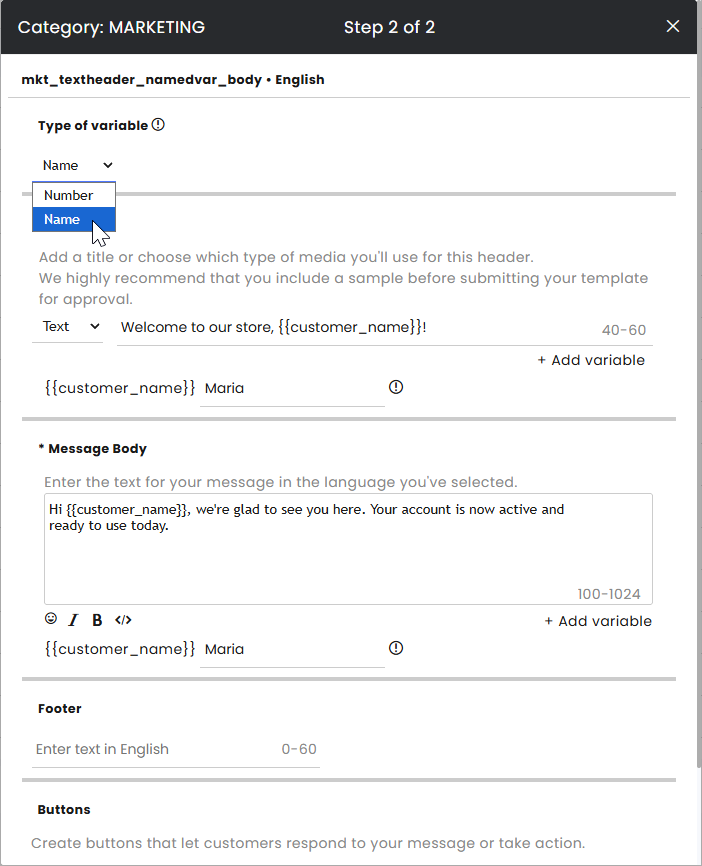The width and height of the screenshot is (702, 866).
Task: Insert emoji using the smiley icon
Action: 51,619
